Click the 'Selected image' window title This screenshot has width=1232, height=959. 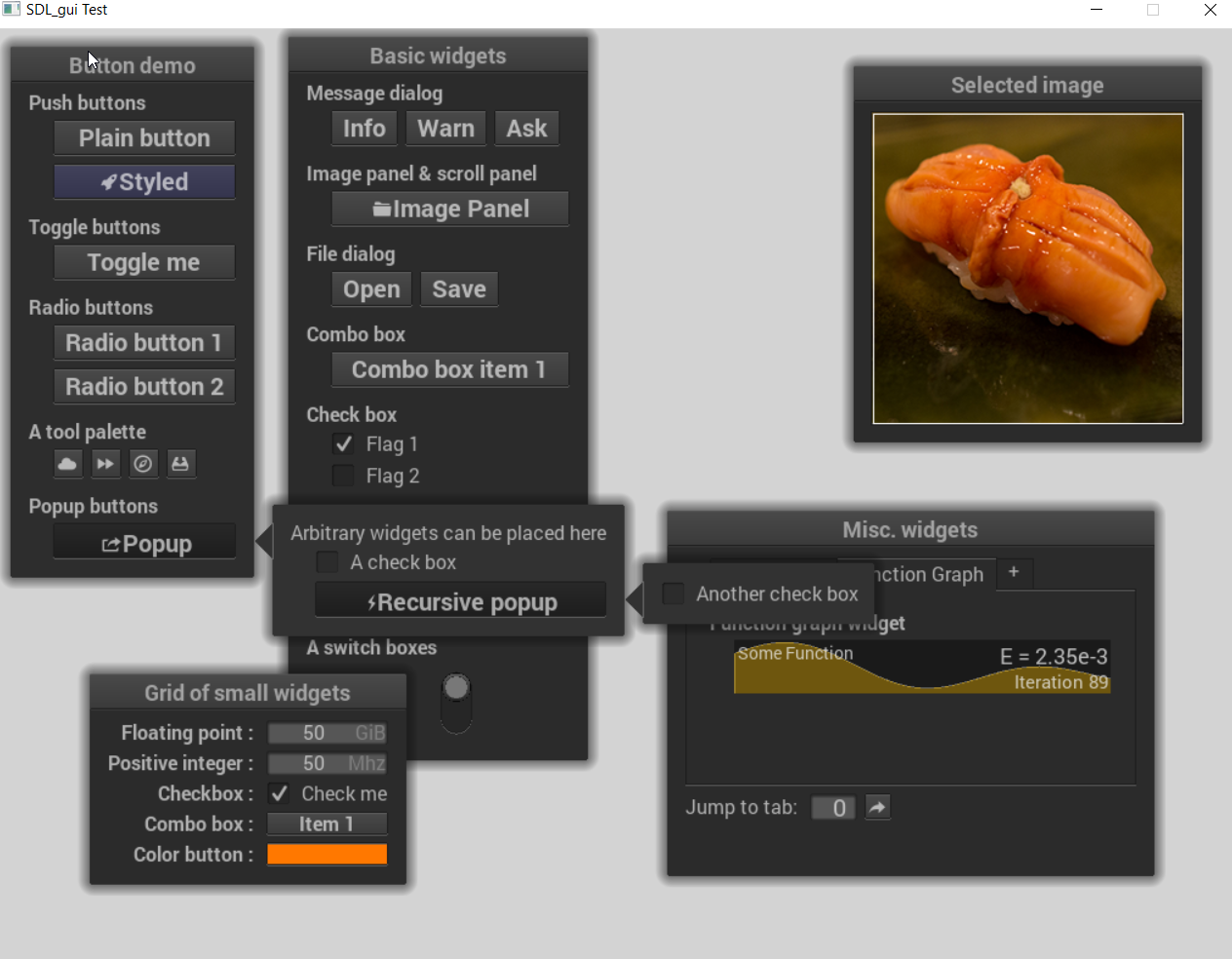1027,85
